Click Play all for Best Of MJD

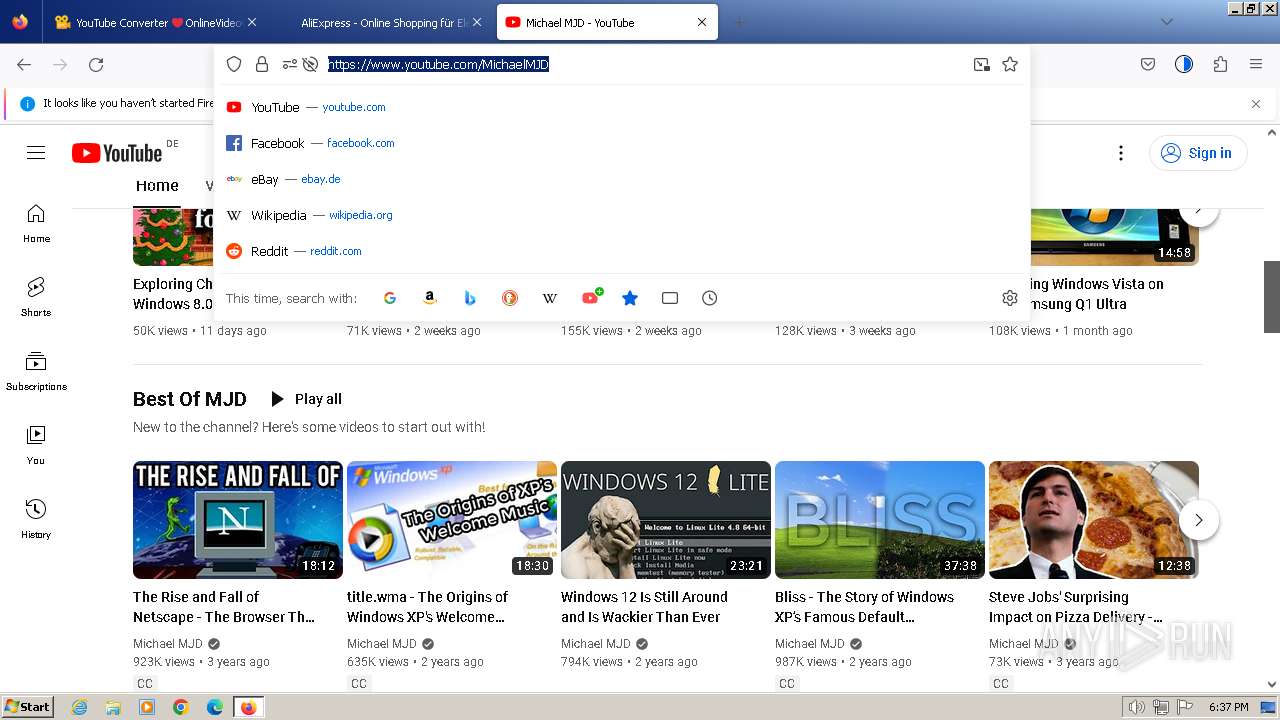point(306,399)
